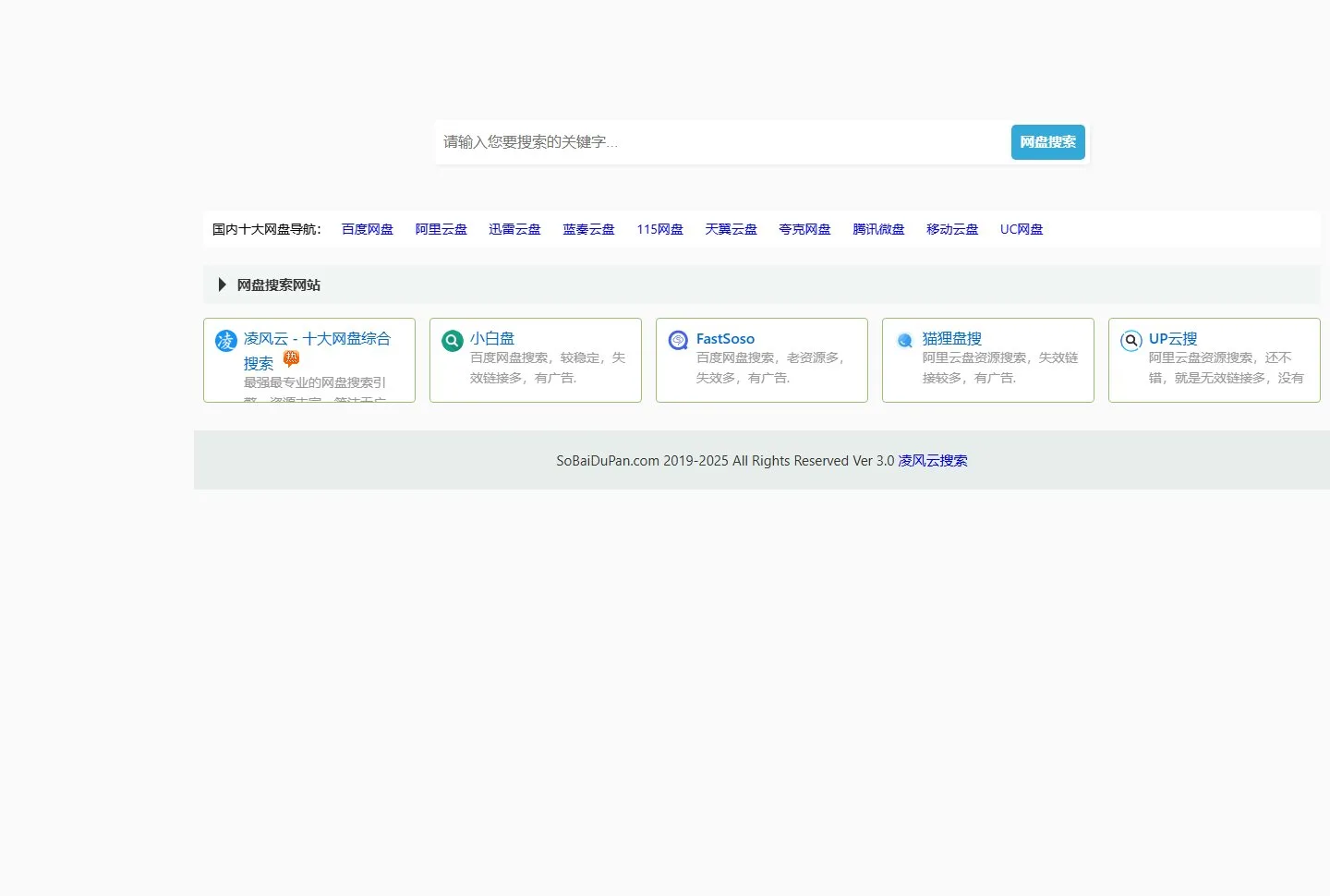Image resolution: width=1330 pixels, height=896 pixels.
Task: Open the 阿里云盘 navigation link
Action: point(441,229)
